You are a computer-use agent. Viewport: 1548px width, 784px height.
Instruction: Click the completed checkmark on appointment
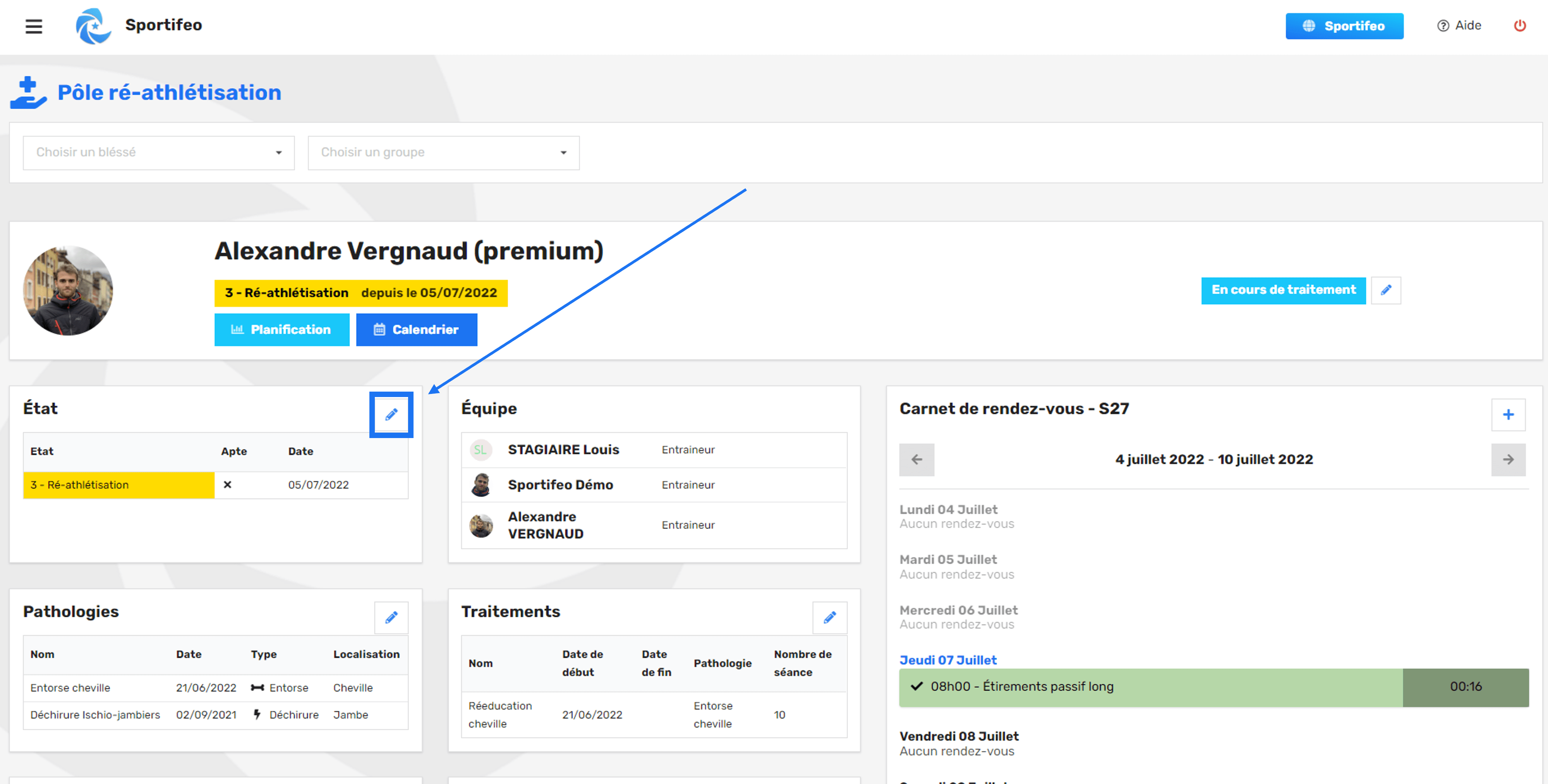pos(916,686)
